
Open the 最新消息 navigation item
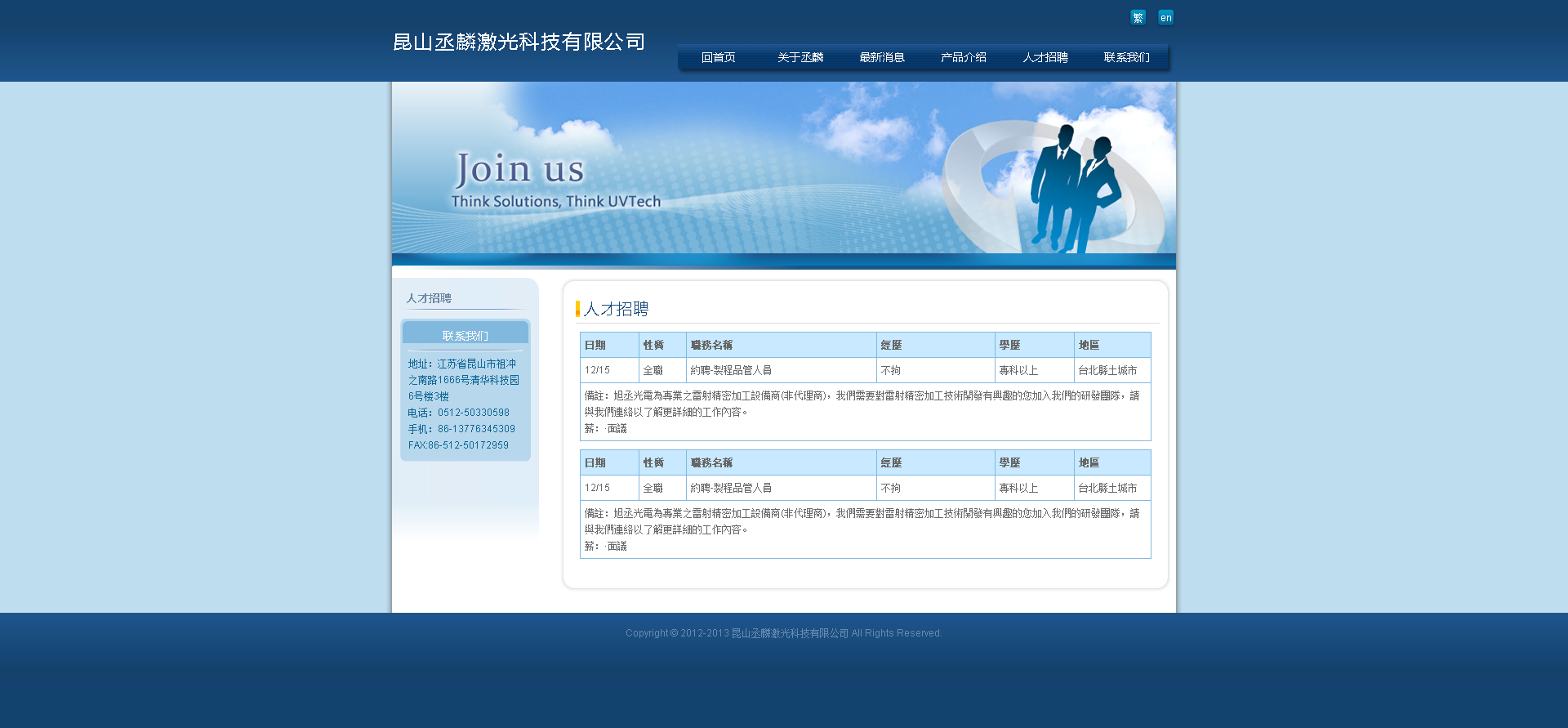tap(881, 57)
